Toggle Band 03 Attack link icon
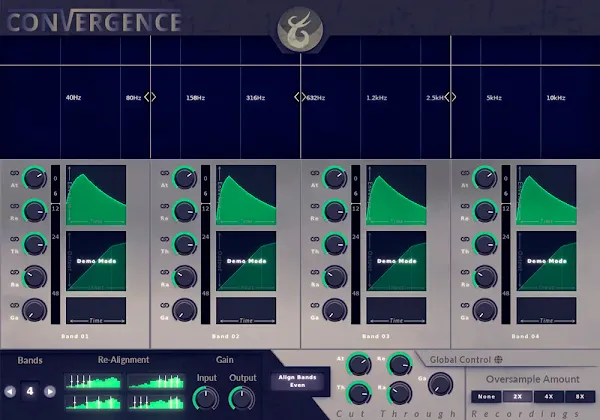 click(x=315, y=173)
